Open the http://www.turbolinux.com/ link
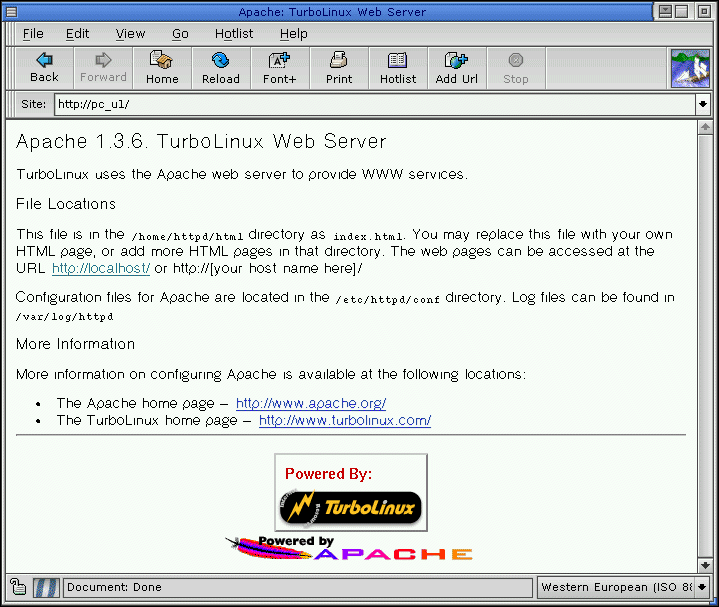This screenshot has height=607, width=719. (x=345, y=420)
